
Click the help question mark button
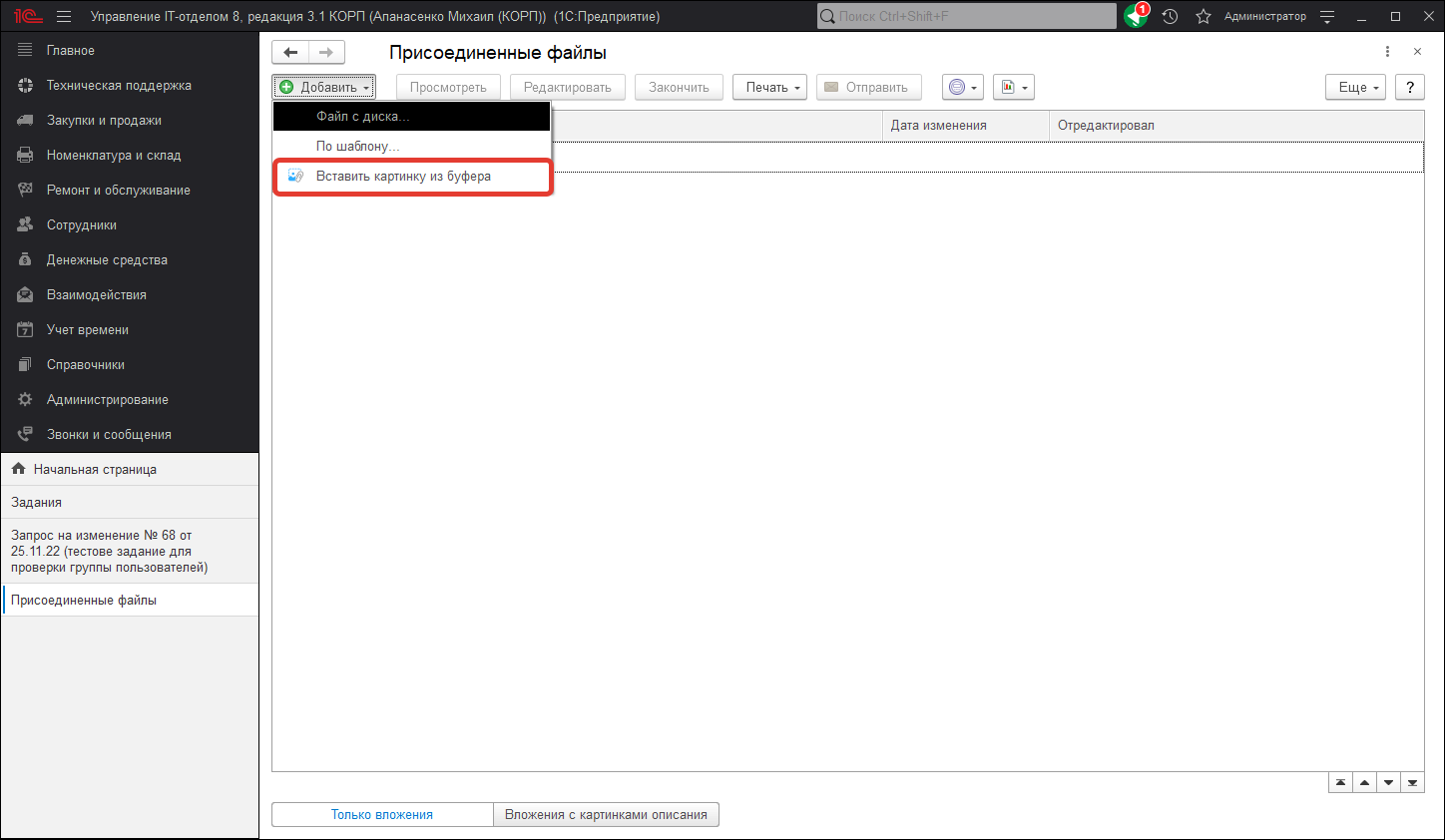1409,88
